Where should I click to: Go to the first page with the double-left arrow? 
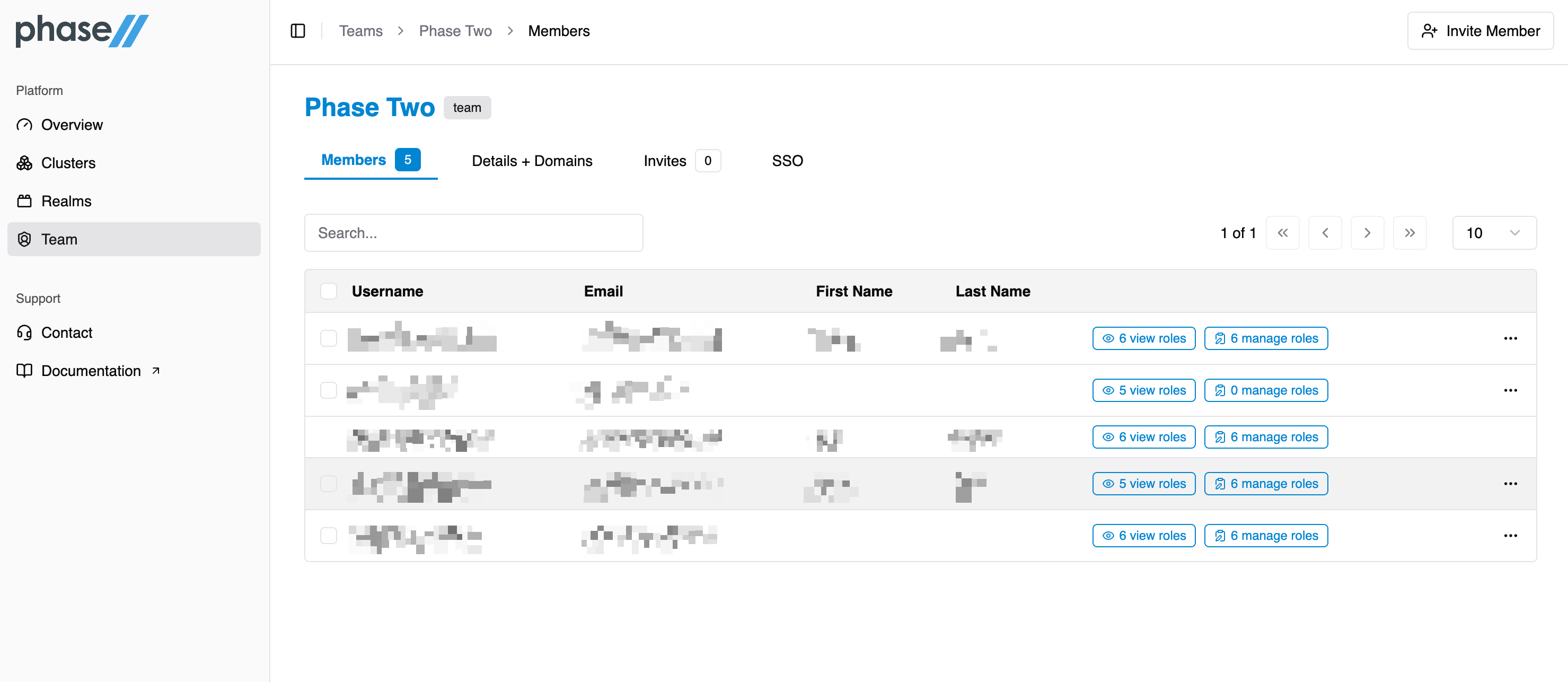point(1282,233)
